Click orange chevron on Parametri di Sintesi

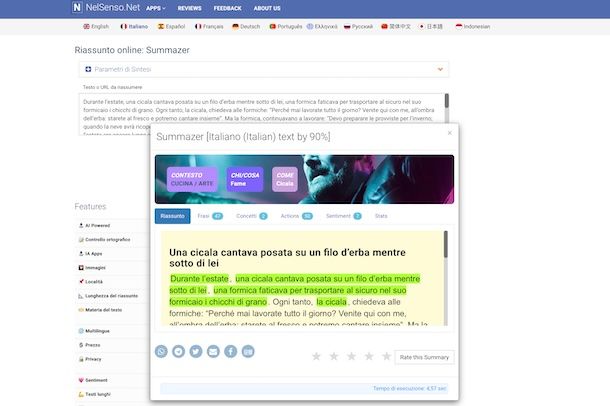[440, 69]
